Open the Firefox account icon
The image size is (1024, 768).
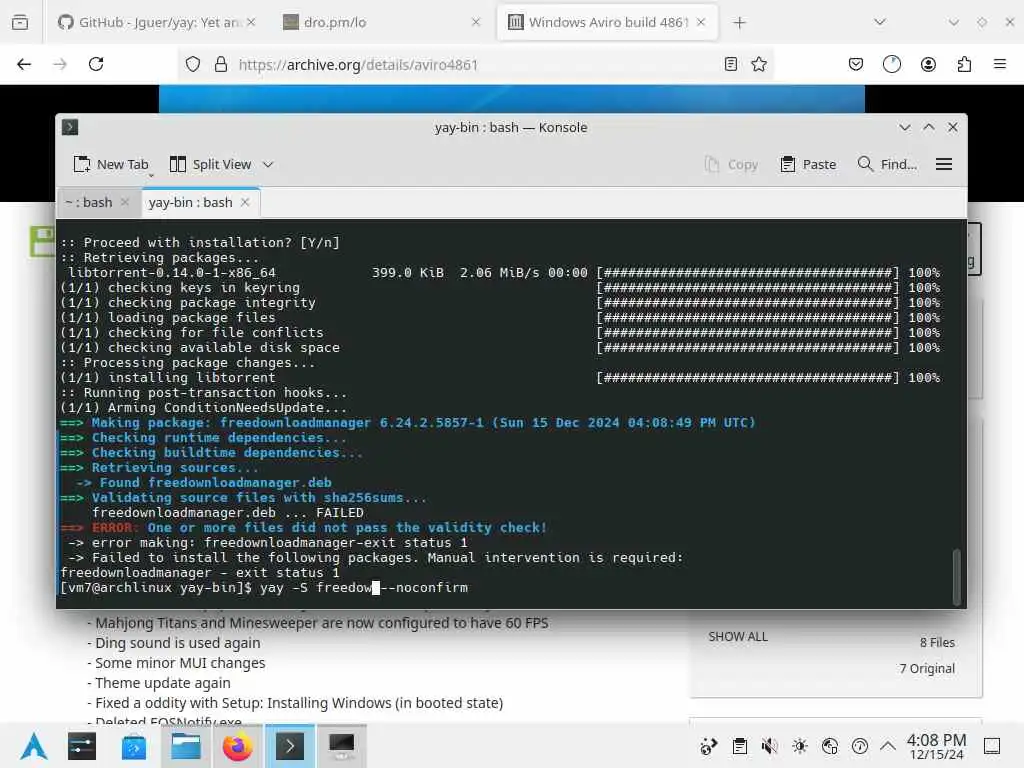click(928, 64)
